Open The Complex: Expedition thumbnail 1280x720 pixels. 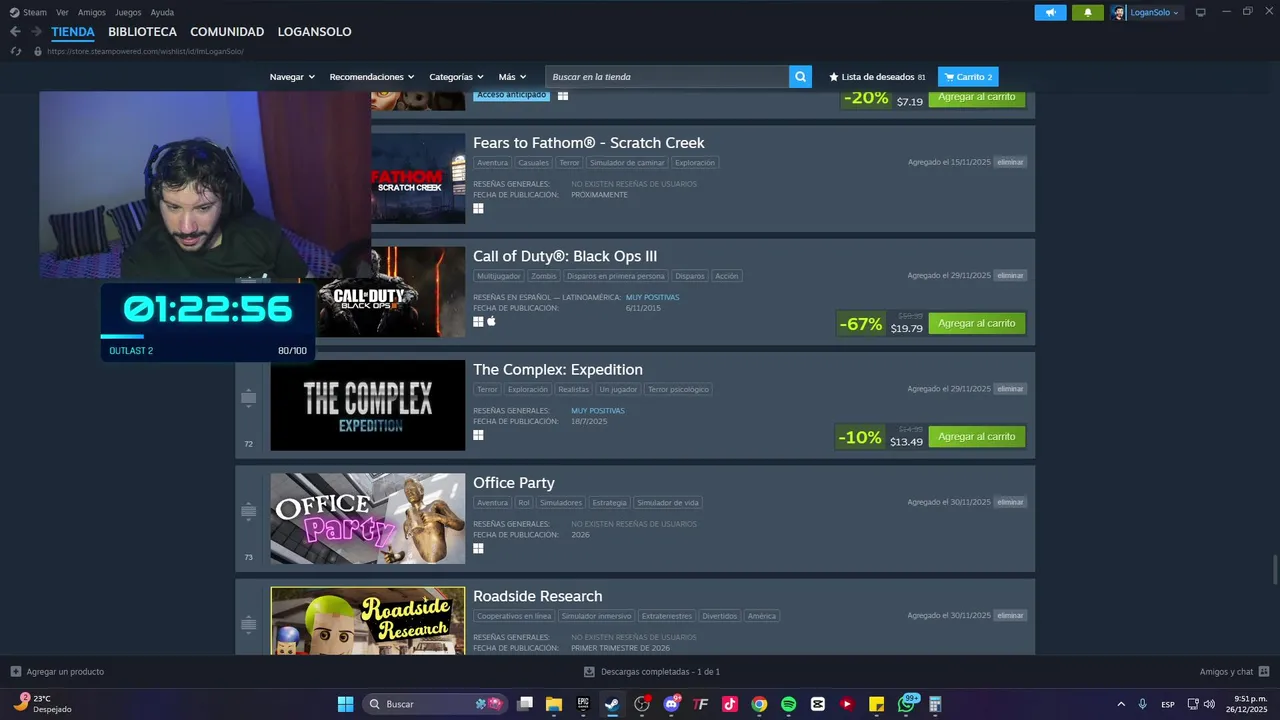pos(368,405)
